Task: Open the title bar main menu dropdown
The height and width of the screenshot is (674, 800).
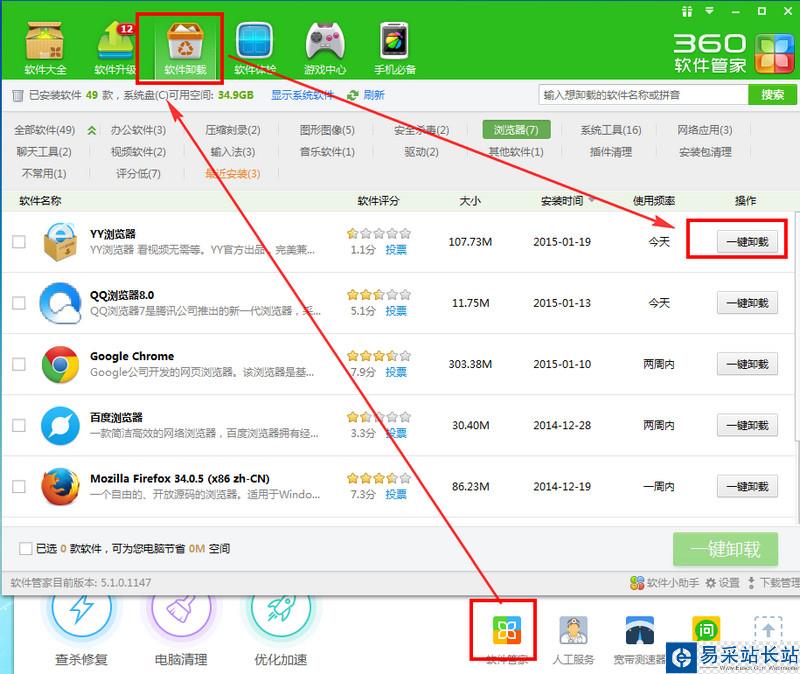Action: (710, 11)
